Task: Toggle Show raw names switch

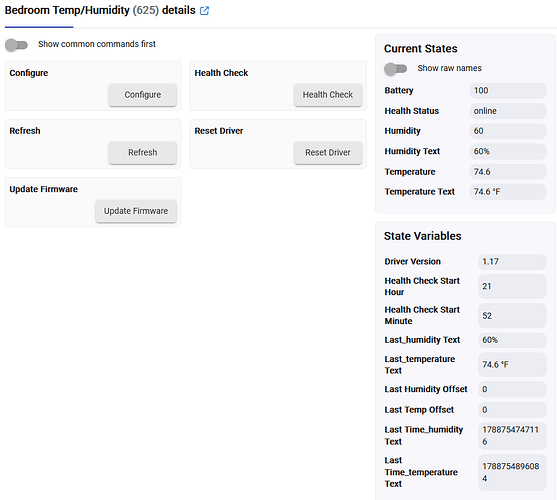Action: [396, 69]
